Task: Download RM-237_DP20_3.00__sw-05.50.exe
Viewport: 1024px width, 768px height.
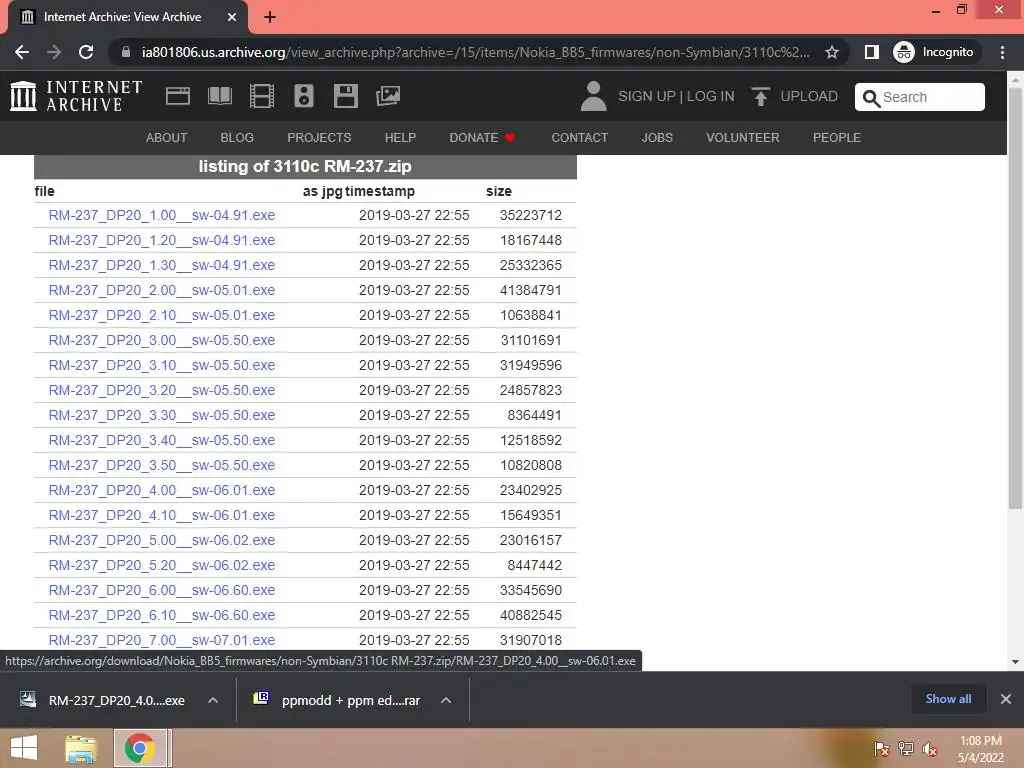Action: point(162,340)
